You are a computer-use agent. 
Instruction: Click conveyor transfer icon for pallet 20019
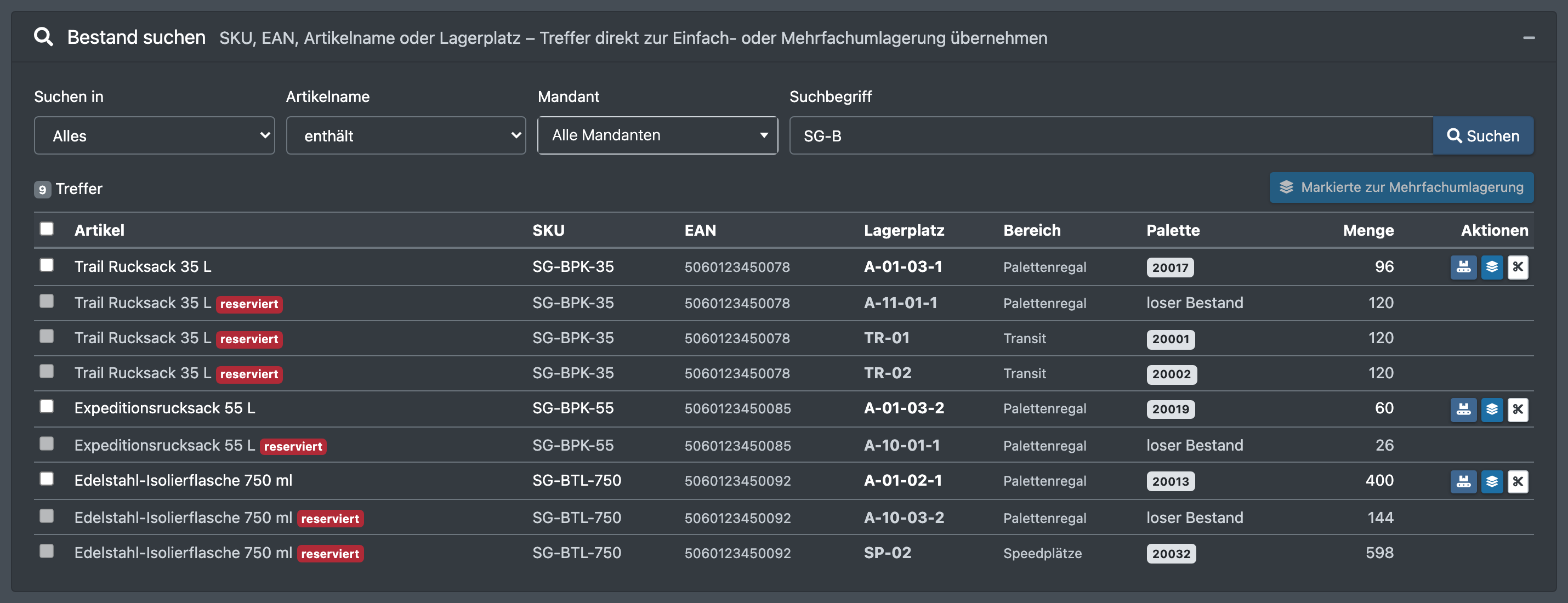1463,409
